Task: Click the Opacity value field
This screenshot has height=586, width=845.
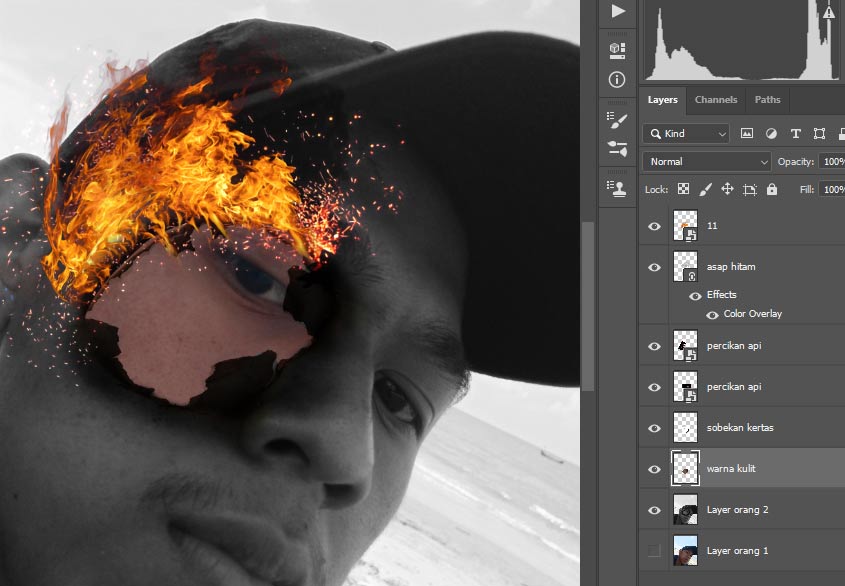Action: [x=832, y=162]
